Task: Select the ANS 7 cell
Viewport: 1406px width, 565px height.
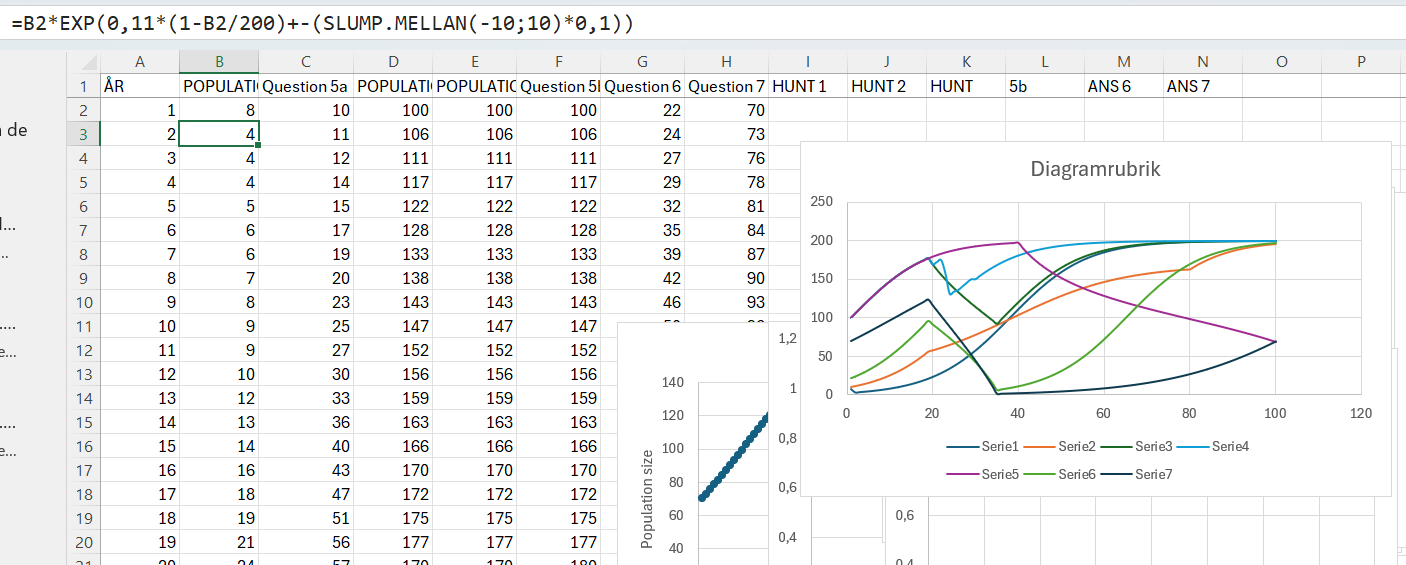Action: click(x=1202, y=86)
